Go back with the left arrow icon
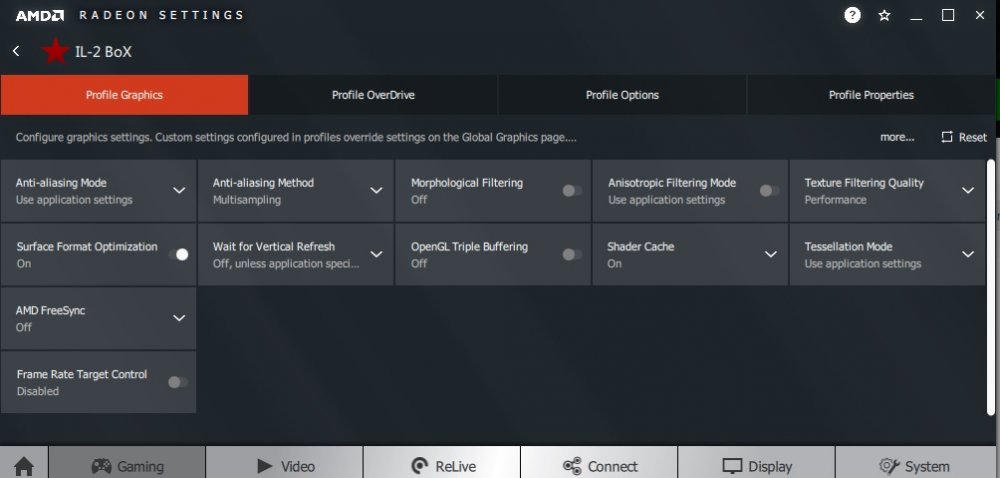The width and height of the screenshot is (1000, 478). 16,52
